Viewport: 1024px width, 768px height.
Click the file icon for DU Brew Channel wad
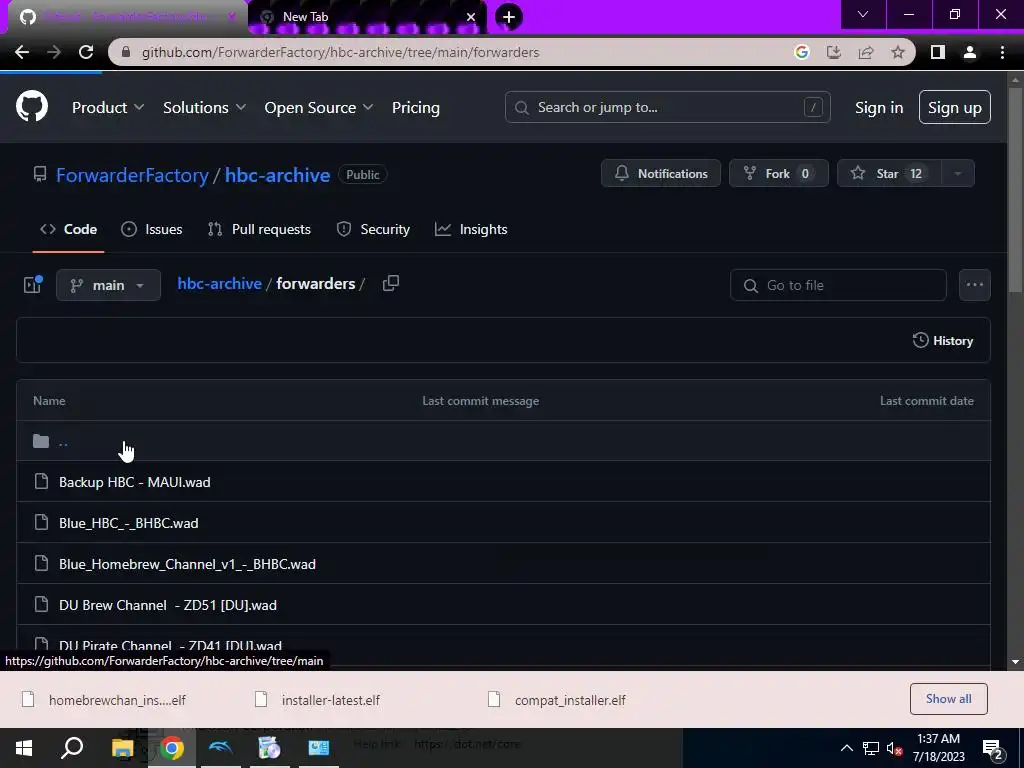click(41, 605)
